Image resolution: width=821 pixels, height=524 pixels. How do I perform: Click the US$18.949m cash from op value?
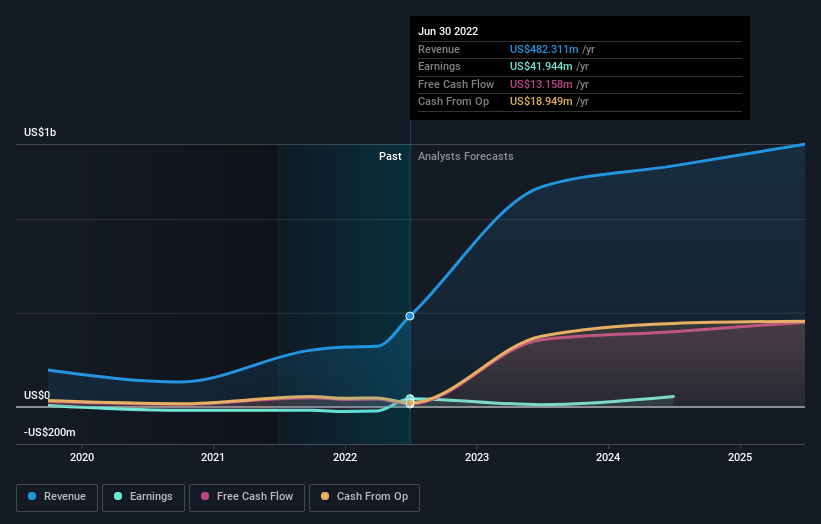541,102
